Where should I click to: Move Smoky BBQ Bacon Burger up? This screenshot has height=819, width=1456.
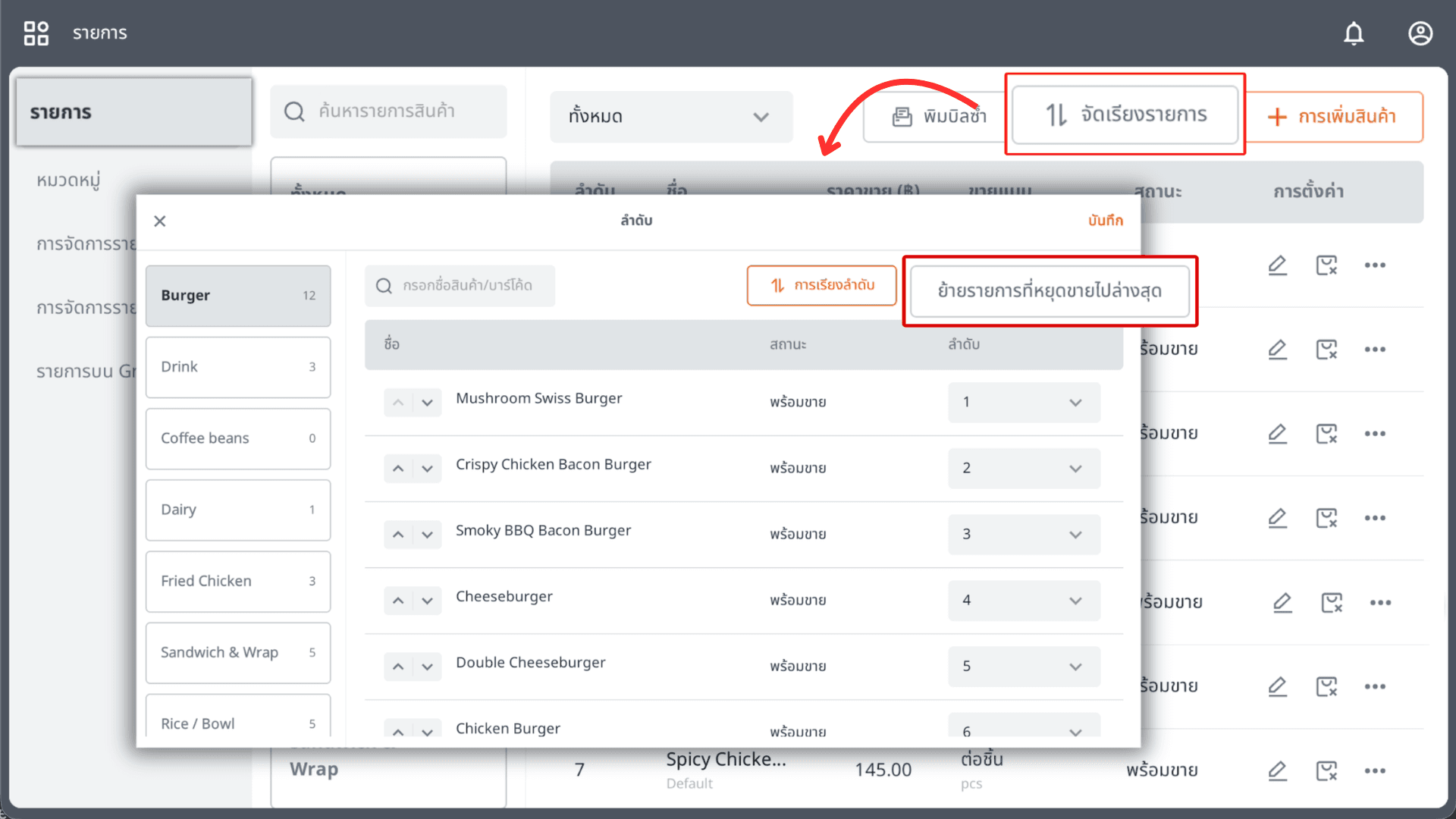point(398,535)
